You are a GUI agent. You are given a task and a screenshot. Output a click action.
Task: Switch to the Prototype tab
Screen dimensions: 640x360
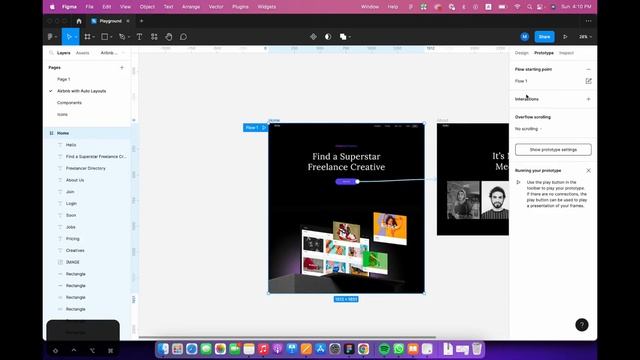[x=544, y=53]
